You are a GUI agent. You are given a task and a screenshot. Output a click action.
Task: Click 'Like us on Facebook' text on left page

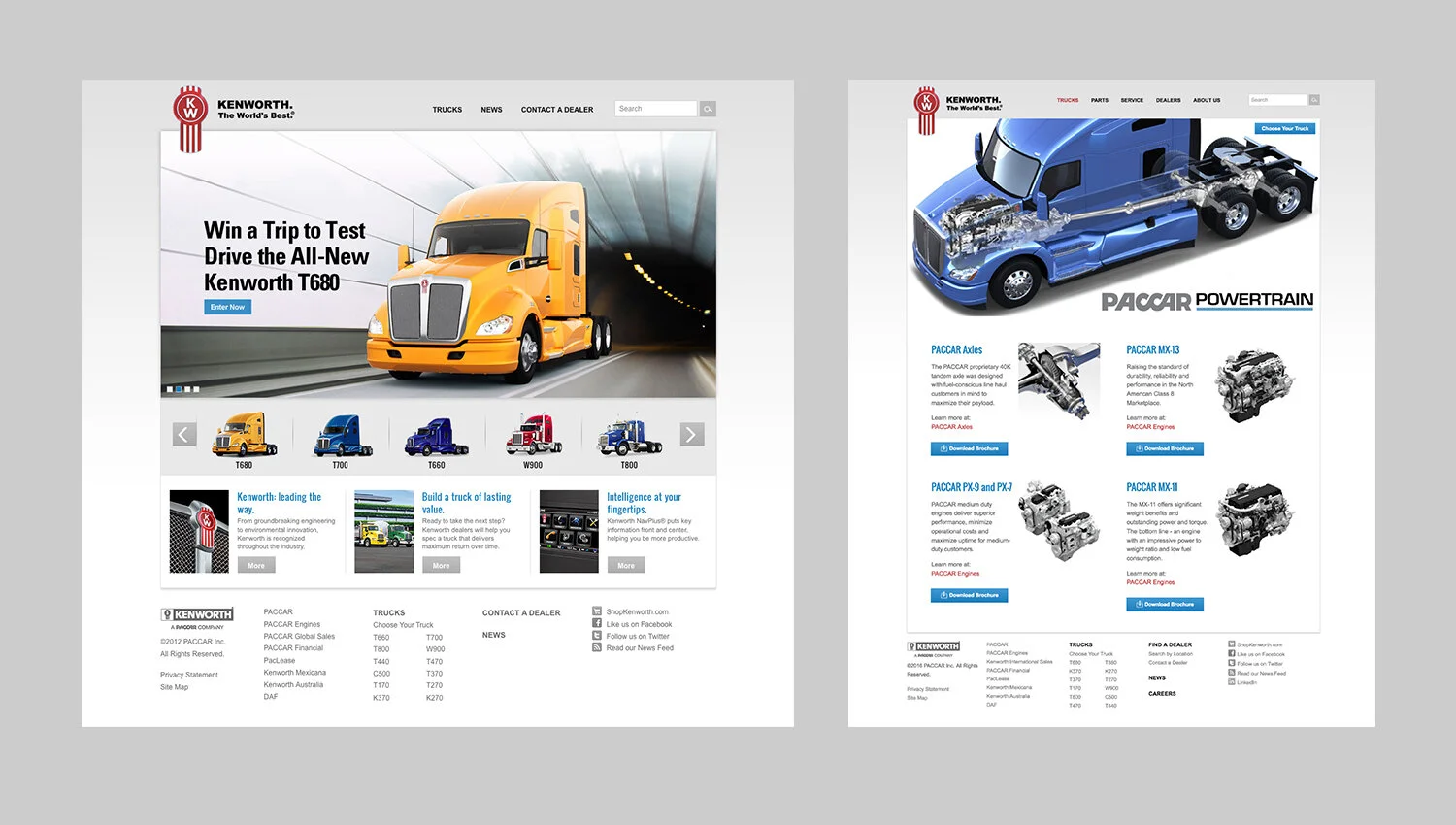[639, 624]
